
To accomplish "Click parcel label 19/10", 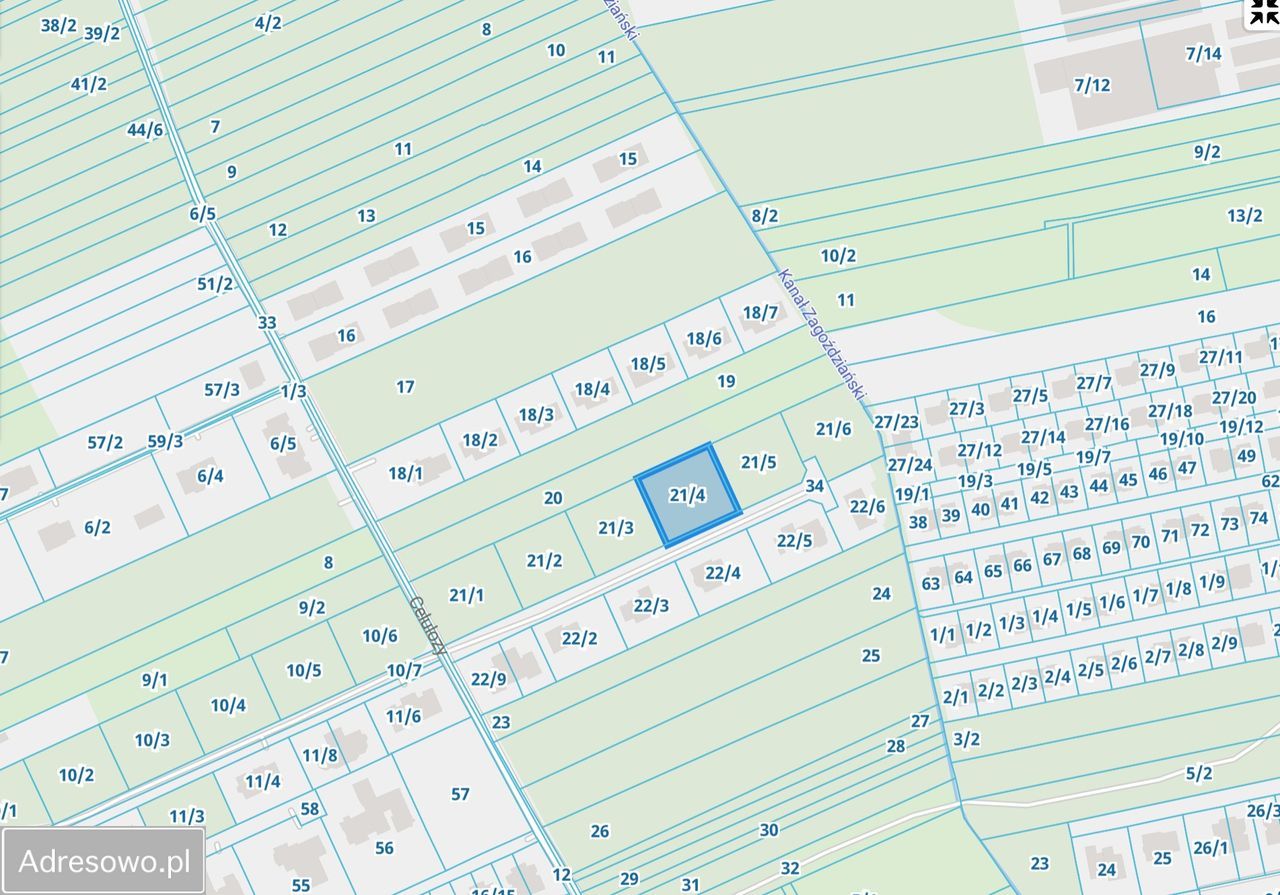I will (x=1182, y=438).
